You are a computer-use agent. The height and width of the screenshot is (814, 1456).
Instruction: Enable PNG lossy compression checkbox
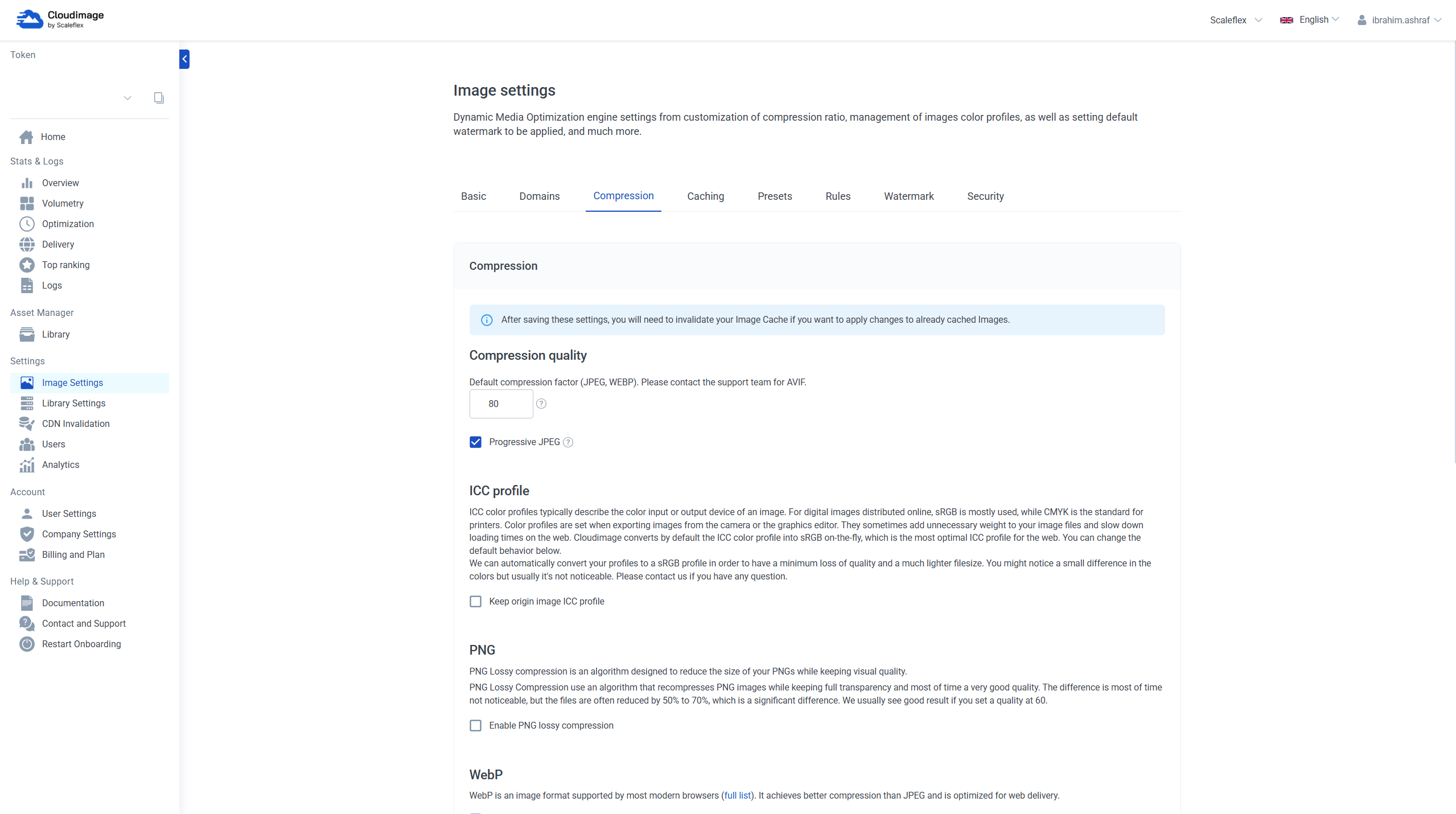475,726
